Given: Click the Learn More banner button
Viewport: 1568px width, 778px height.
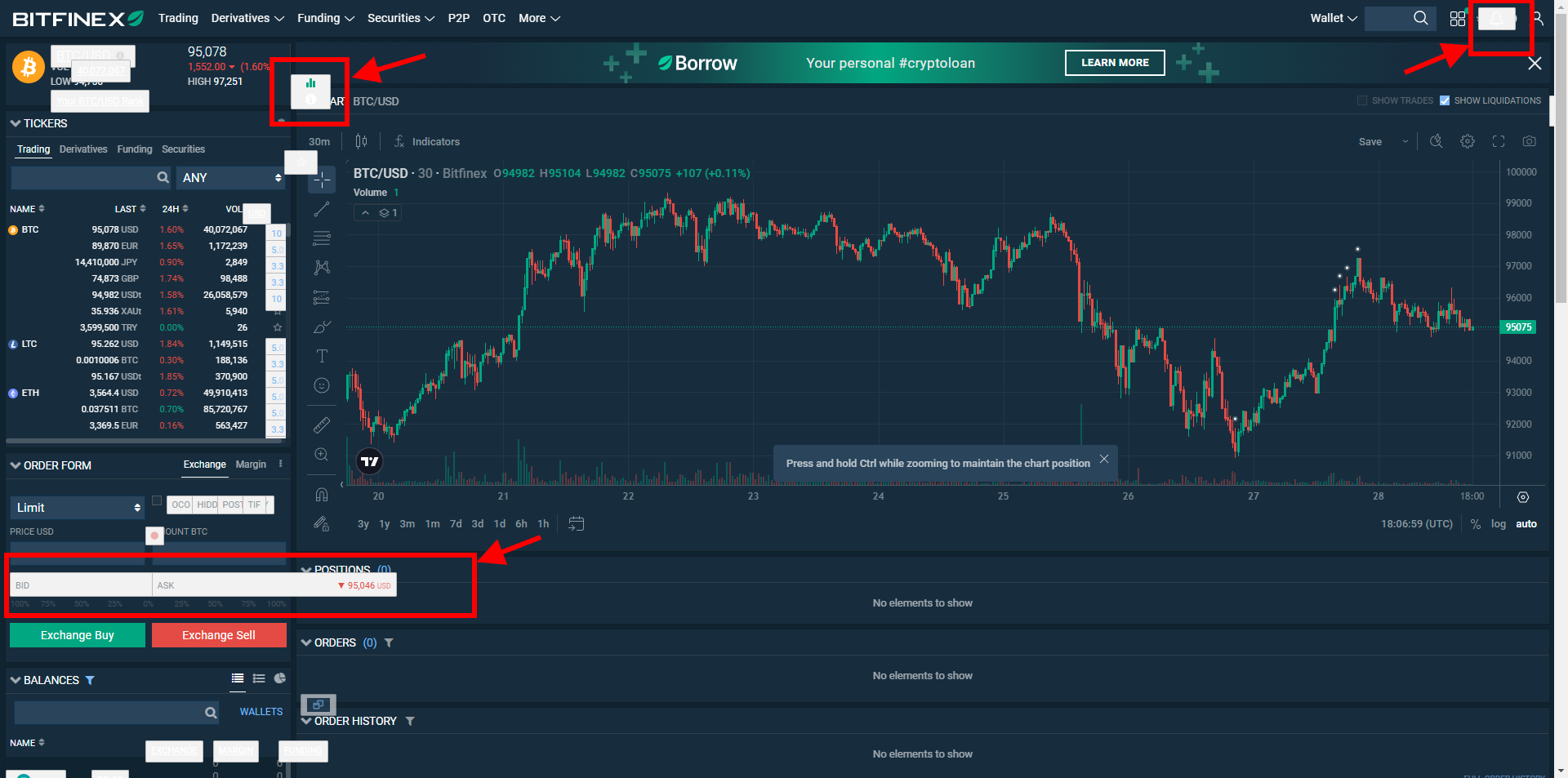Looking at the screenshot, I should pos(1115,63).
